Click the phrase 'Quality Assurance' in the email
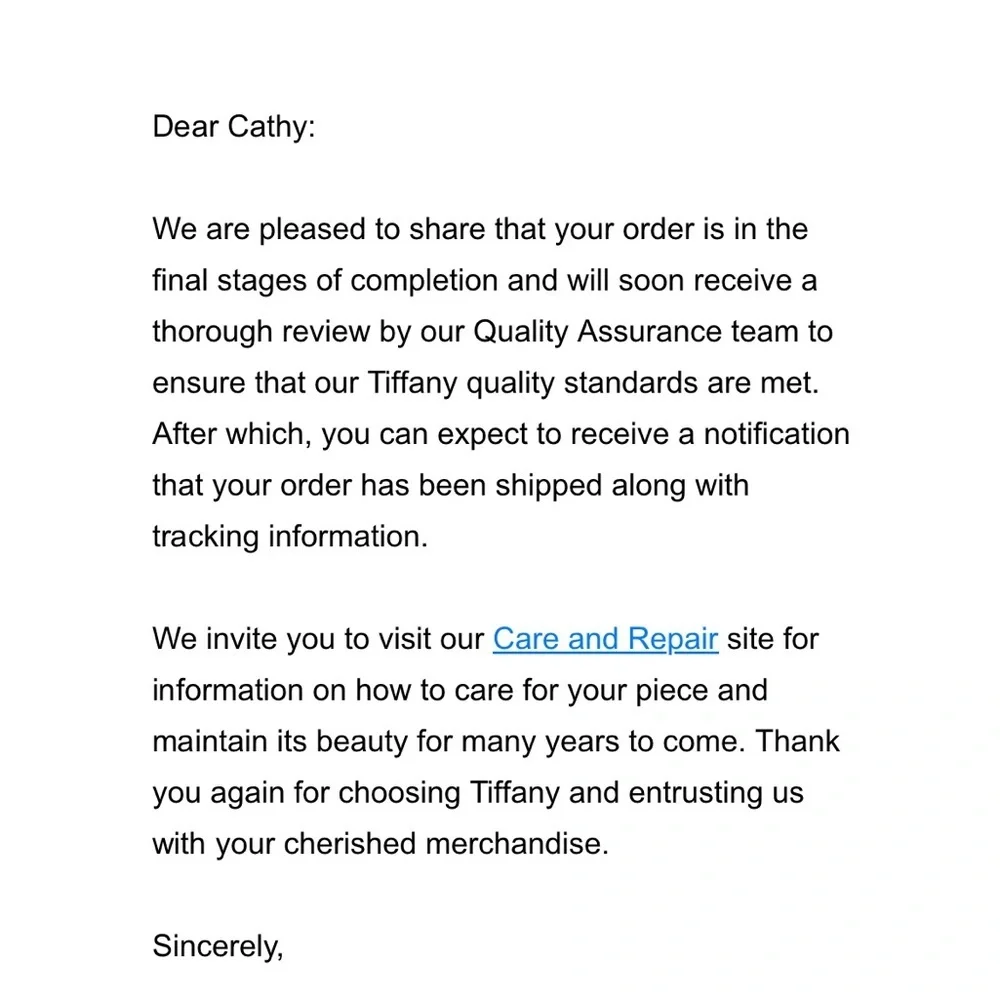 pyautogui.click(x=597, y=332)
